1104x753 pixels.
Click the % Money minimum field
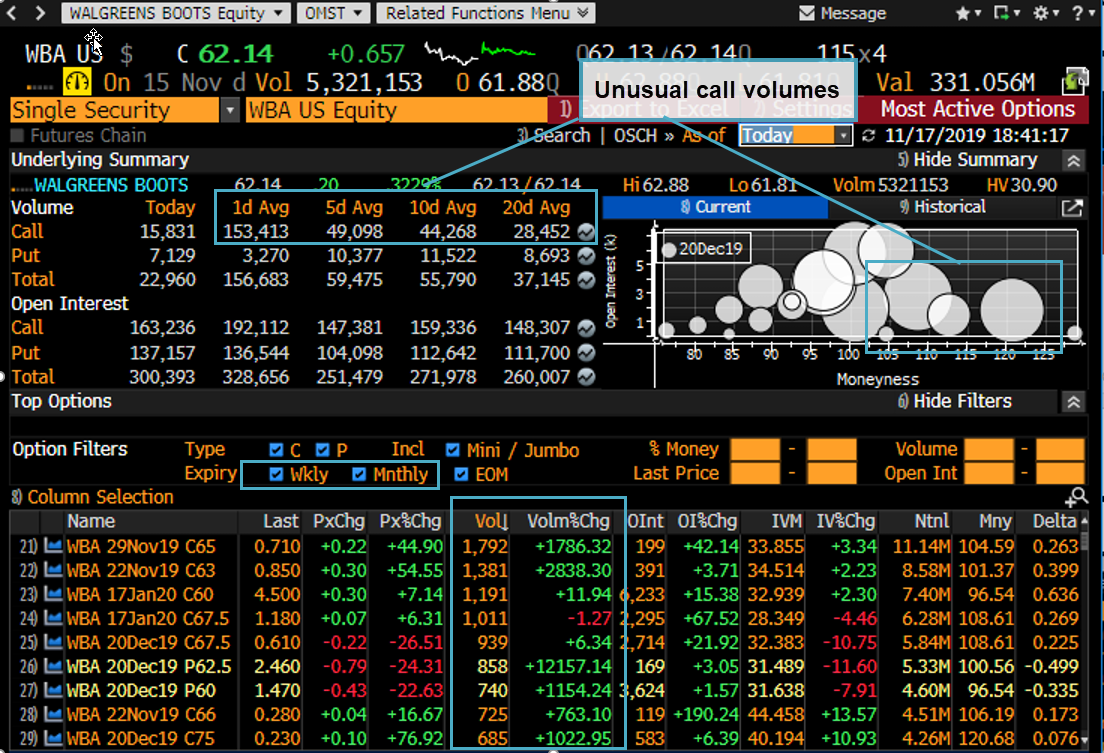click(755, 449)
